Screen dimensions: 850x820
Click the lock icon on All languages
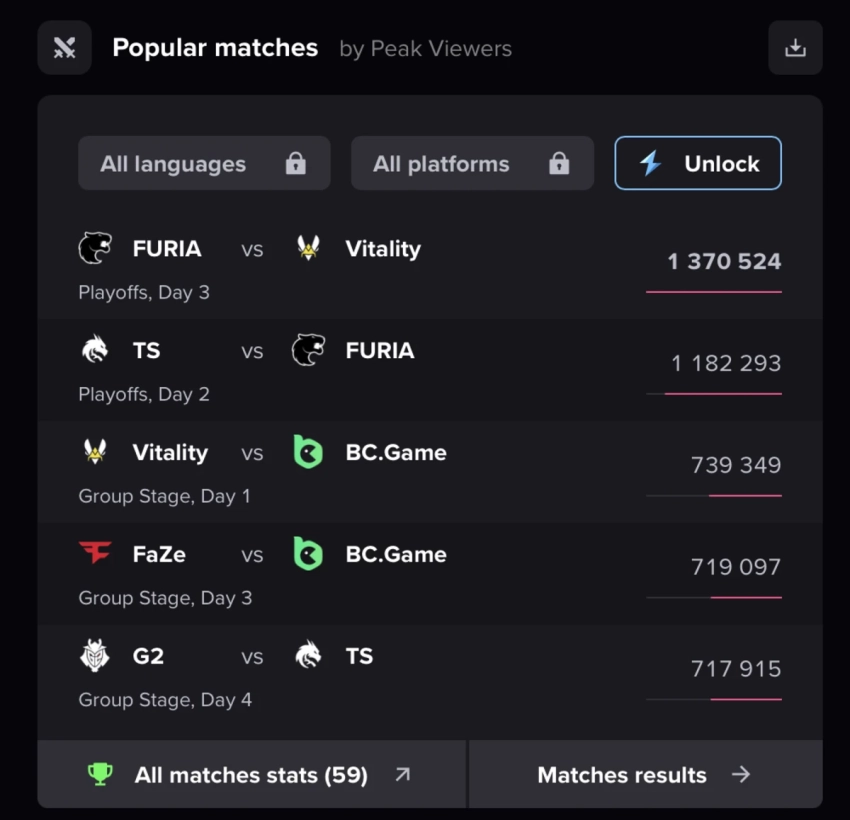tap(295, 164)
